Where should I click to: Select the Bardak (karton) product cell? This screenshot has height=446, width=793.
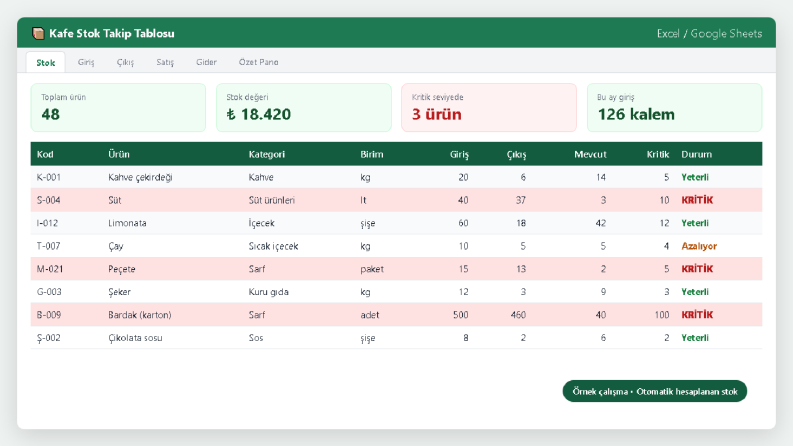pyautogui.click(x=140, y=315)
